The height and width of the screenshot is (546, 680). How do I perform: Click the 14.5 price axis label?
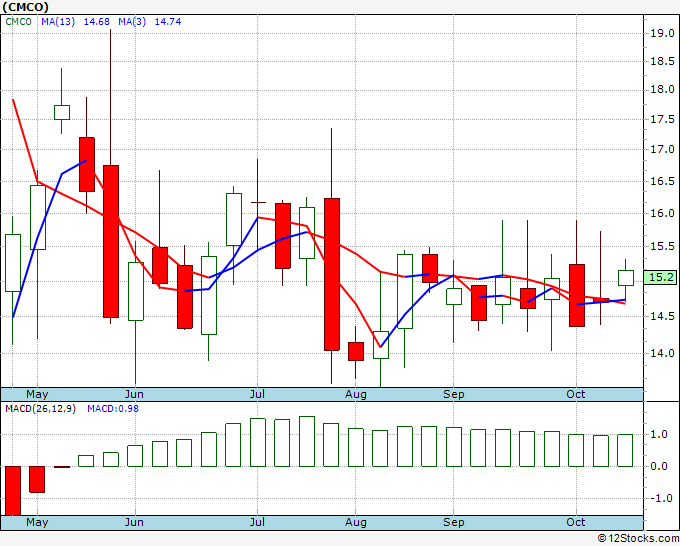tap(662, 317)
